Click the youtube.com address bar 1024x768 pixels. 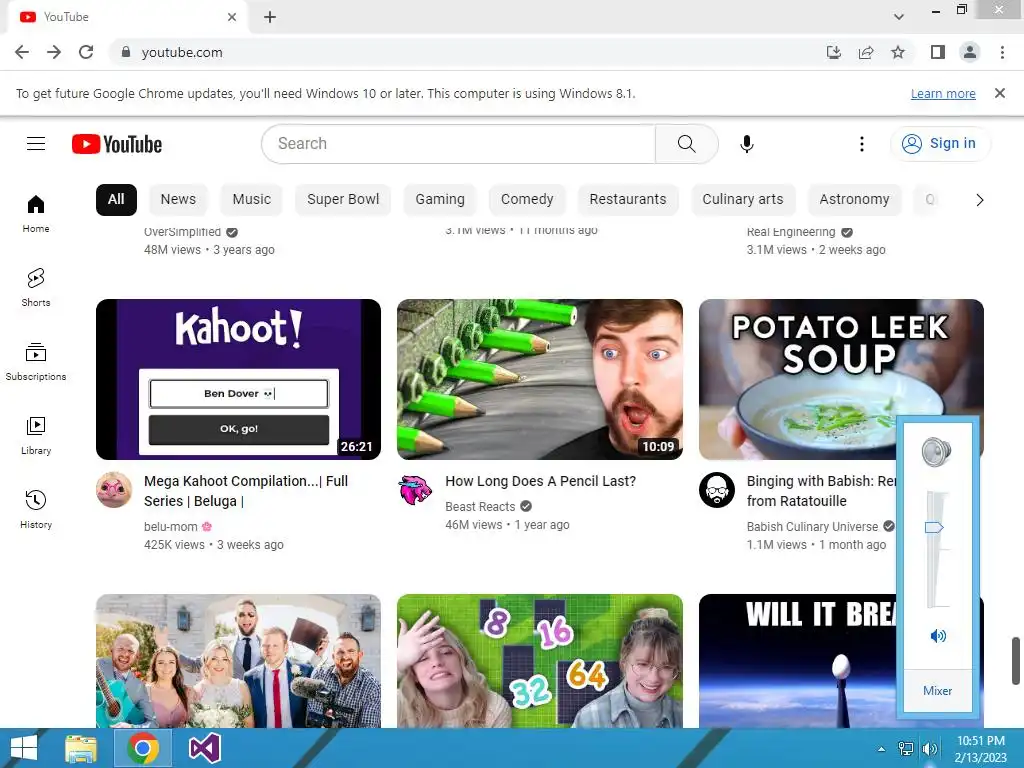click(465, 52)
